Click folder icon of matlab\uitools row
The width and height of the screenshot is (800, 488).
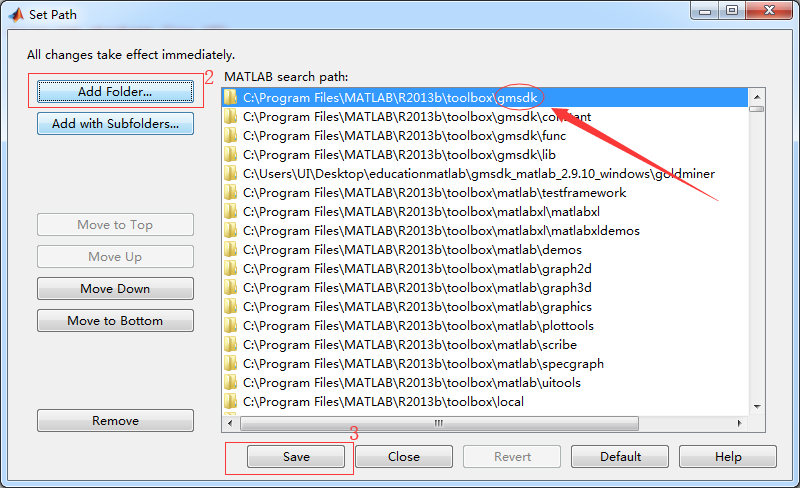coord(231,383)
